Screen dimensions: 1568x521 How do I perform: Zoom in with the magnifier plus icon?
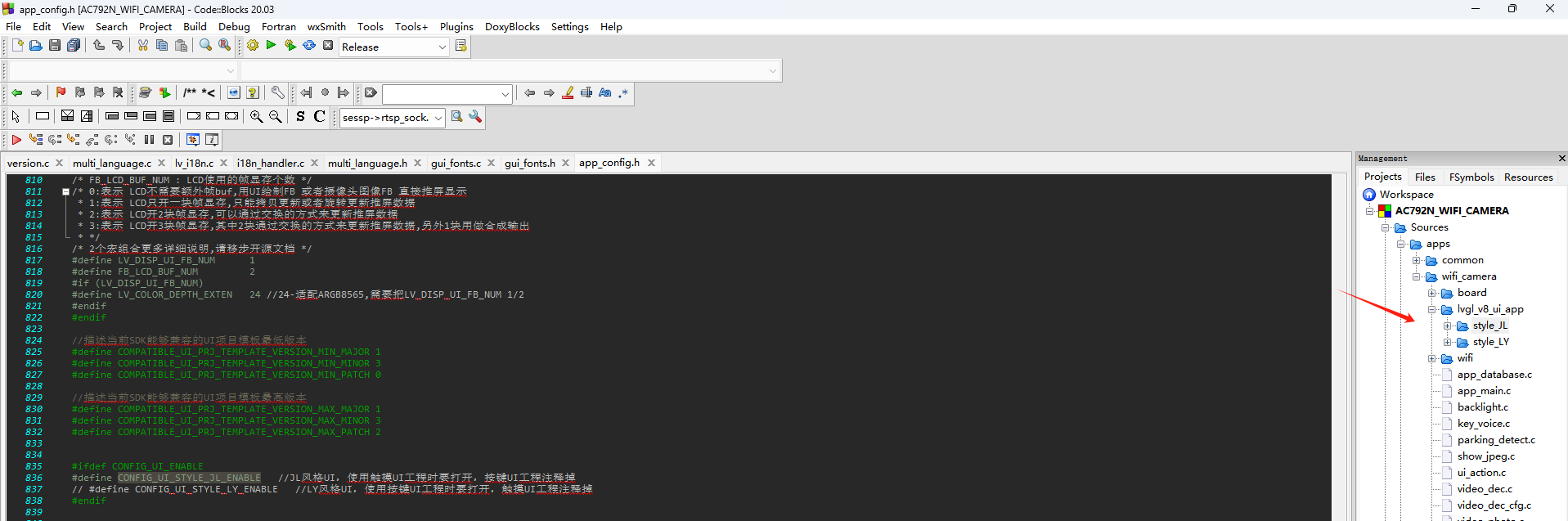tap(256, 116)
